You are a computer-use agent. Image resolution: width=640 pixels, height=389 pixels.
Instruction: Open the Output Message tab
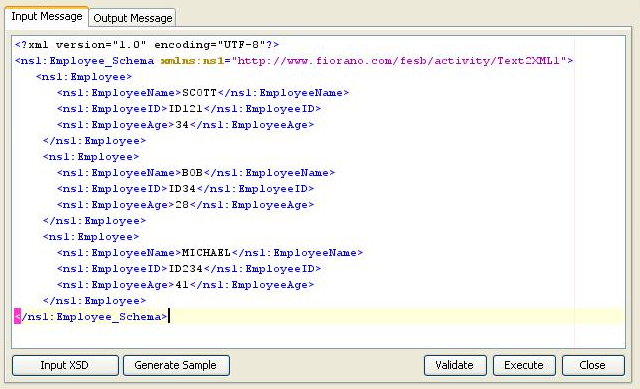pyautogui.click(x=133, y=18)
